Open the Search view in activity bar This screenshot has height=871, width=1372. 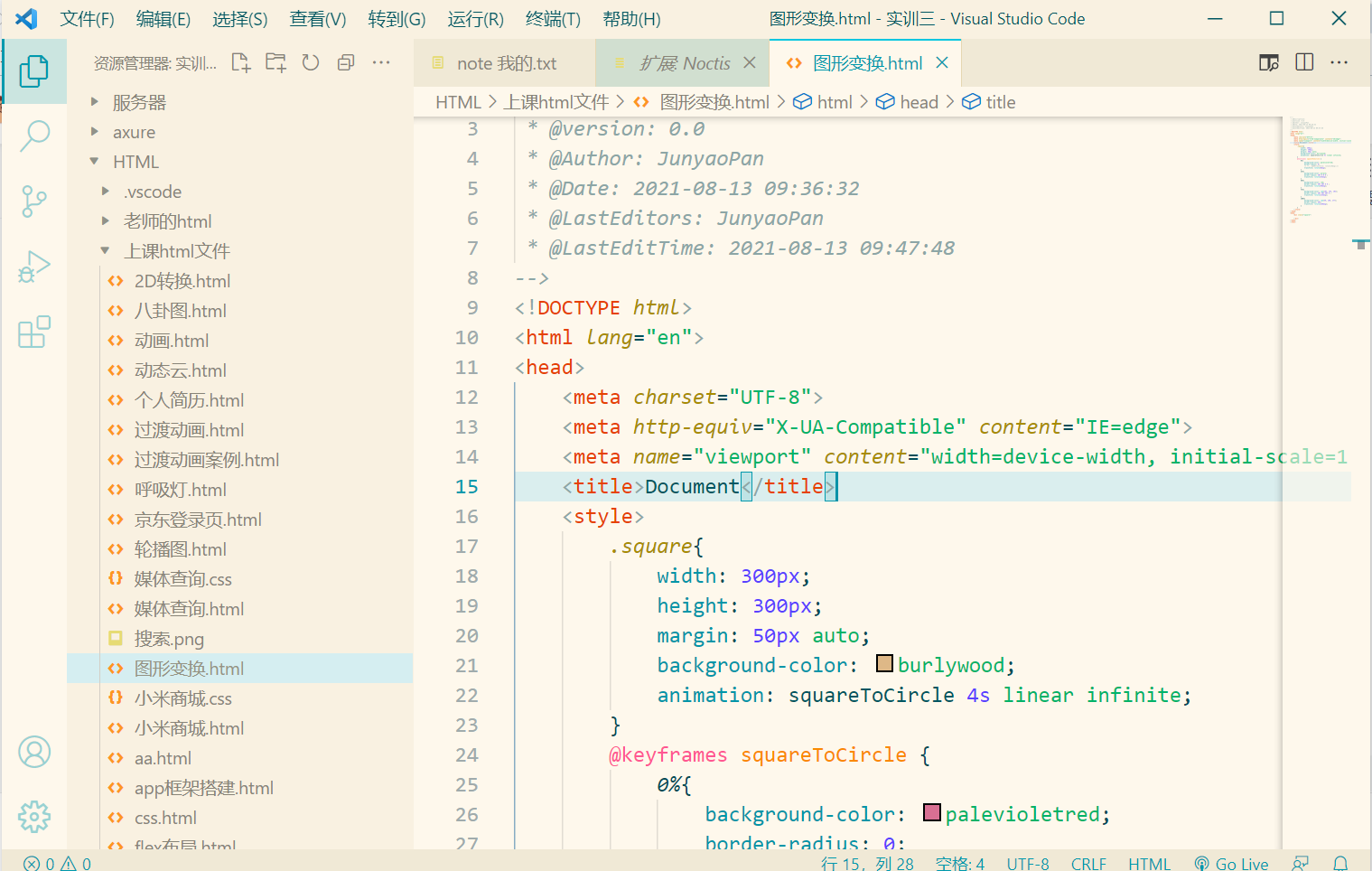pyautogui.click(x=34, y=136)
